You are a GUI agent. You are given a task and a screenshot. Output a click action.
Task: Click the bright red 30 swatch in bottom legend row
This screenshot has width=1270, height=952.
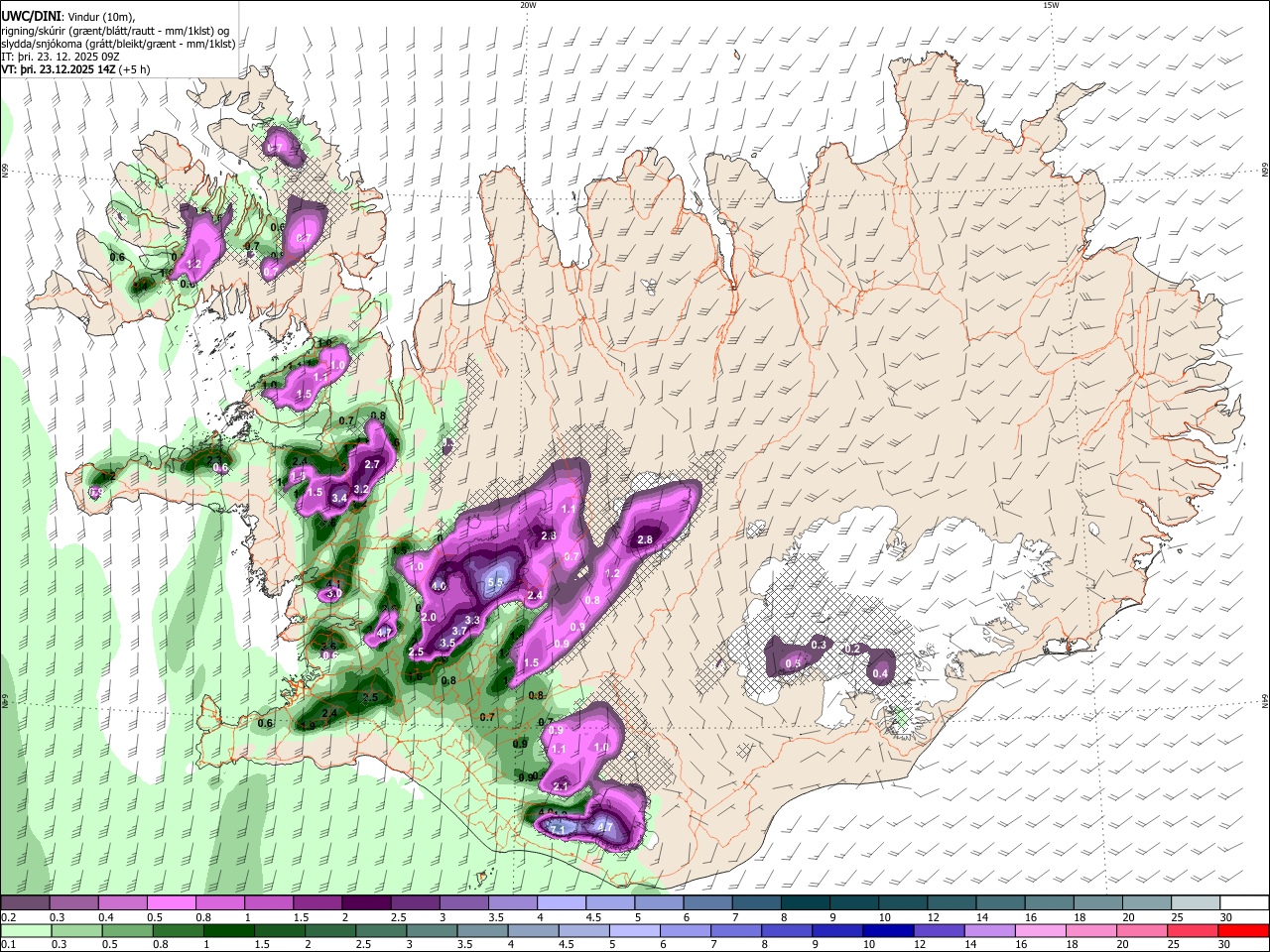coord(1244,930)
